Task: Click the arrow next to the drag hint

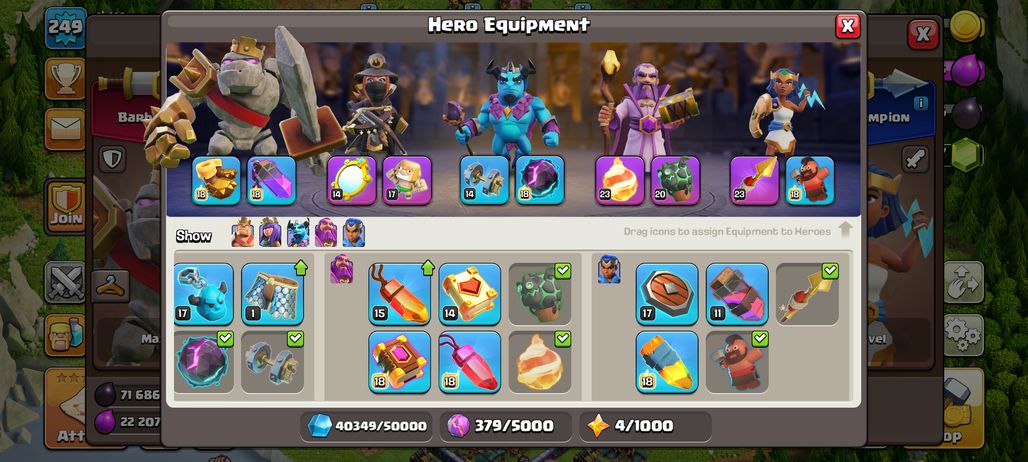Action: click(x=845, y=230)
